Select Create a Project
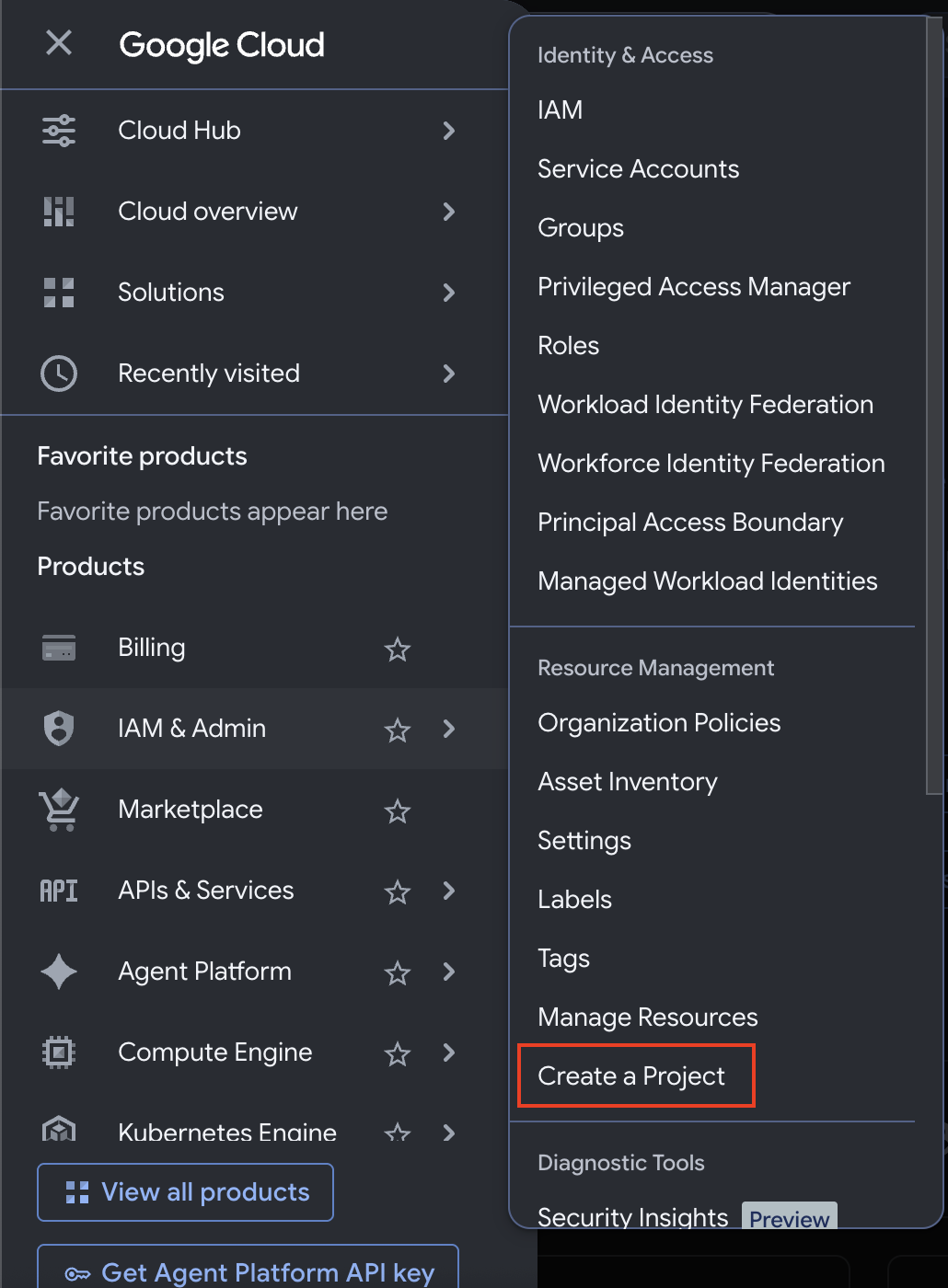The width and height of the screenshot is (948, 1288). coord(631,1076)
